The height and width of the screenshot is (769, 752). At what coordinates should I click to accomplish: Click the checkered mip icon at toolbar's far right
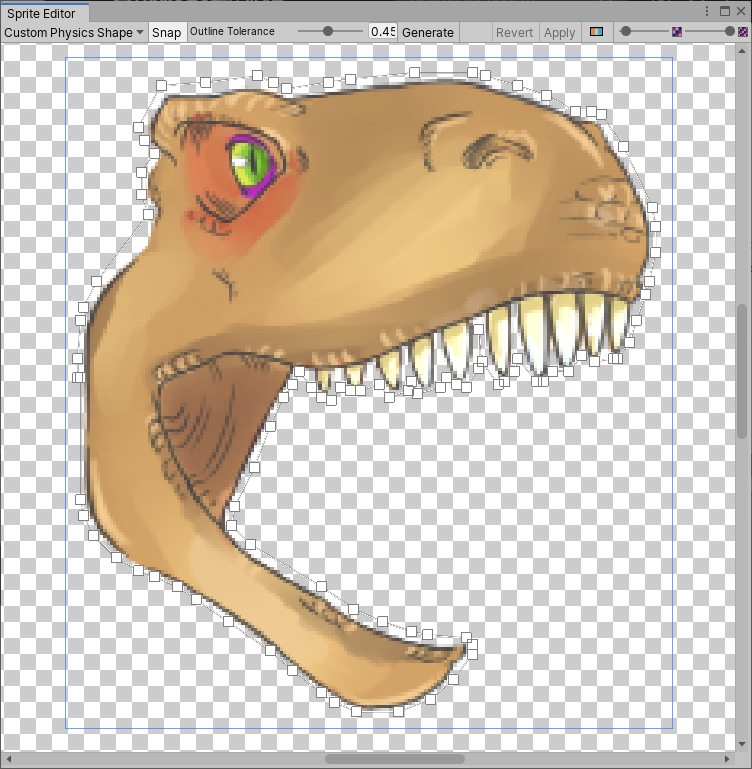(743, 32)
